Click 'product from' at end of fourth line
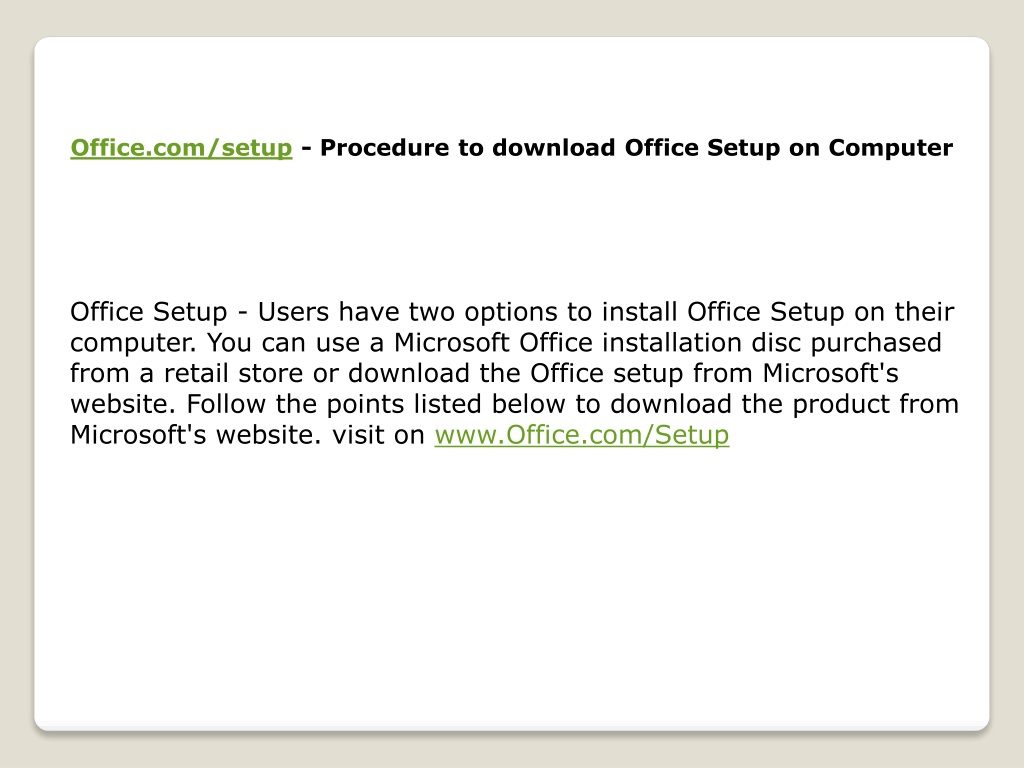Screen dimensions: 1024x768 [x=875, y=404]
